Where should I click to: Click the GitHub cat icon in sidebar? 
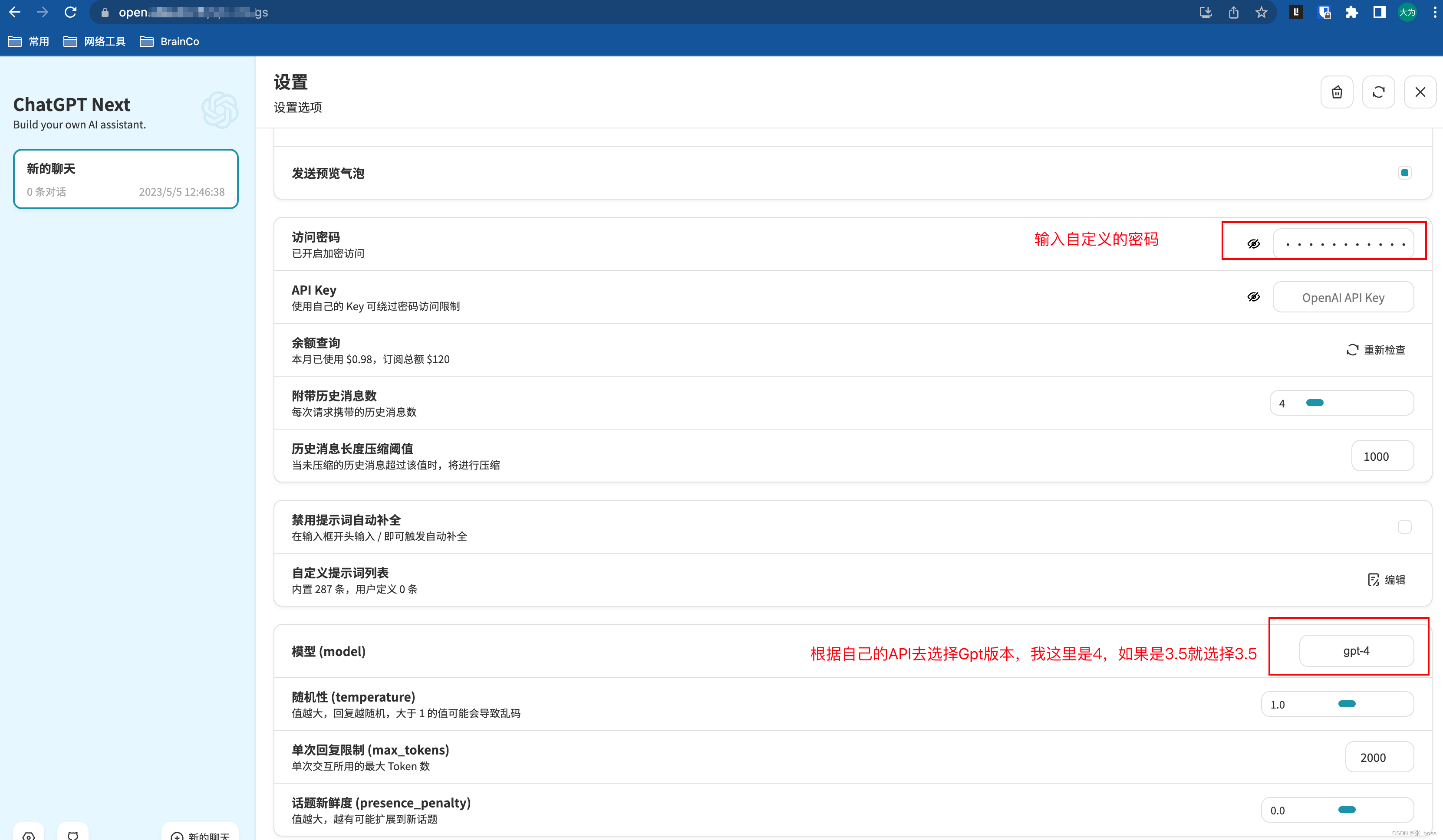coord(73,835)
